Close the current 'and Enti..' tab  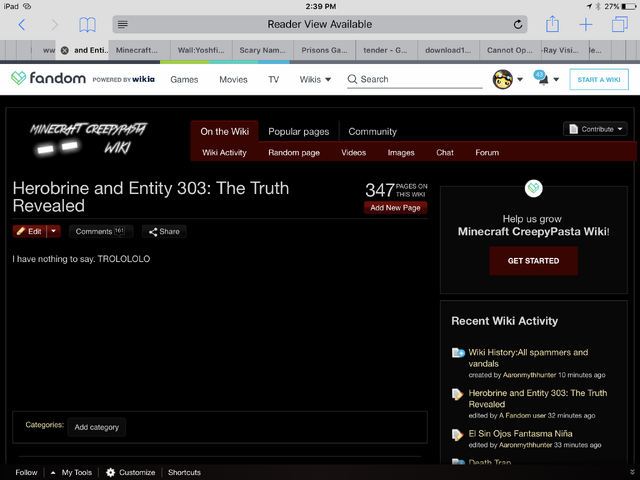64,50
